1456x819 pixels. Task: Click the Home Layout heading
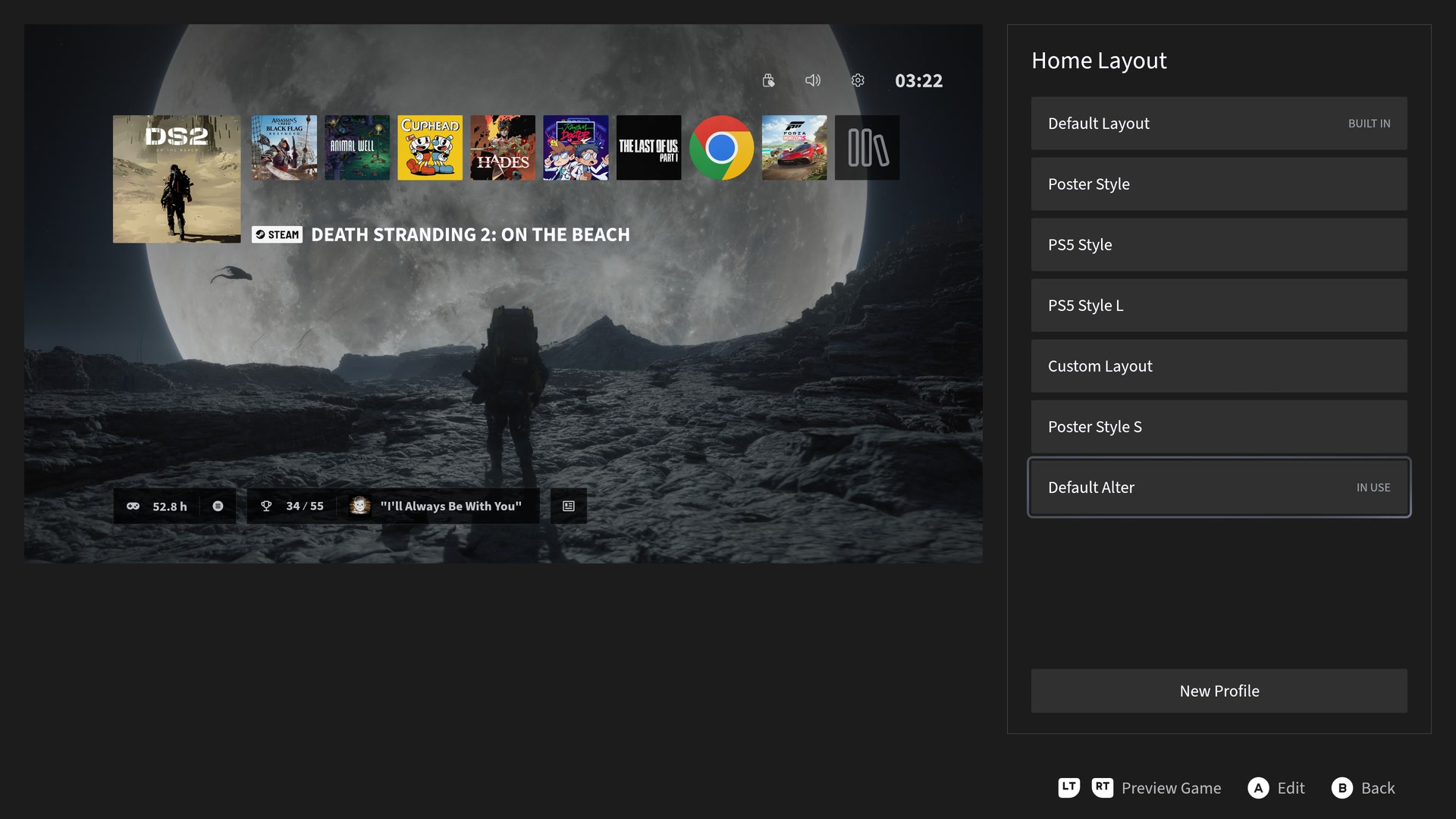(1099, 61)
